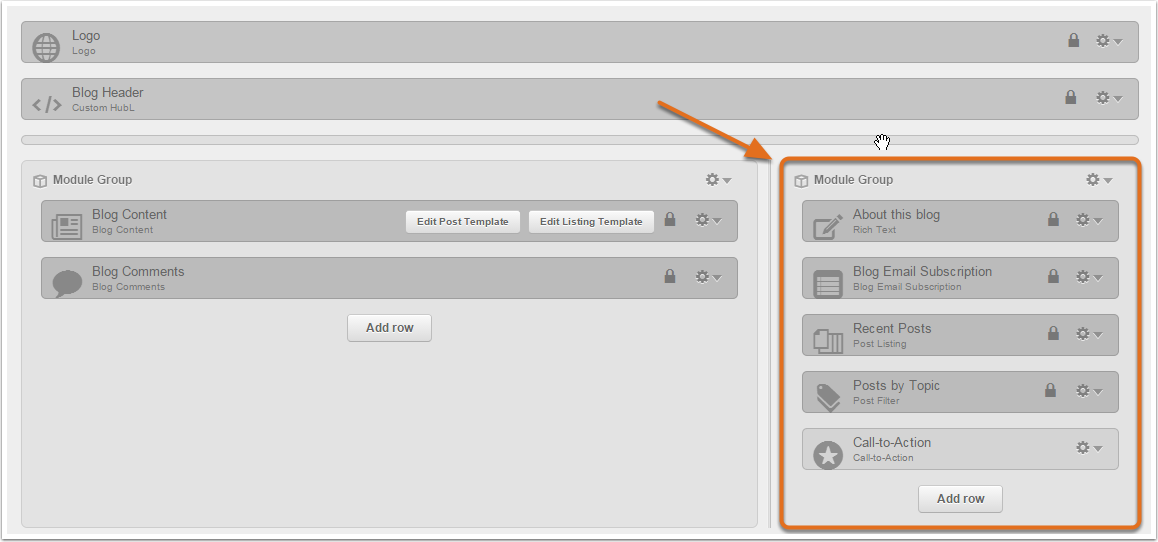Open gear dropdown for left Module Group

coord(718,179)
